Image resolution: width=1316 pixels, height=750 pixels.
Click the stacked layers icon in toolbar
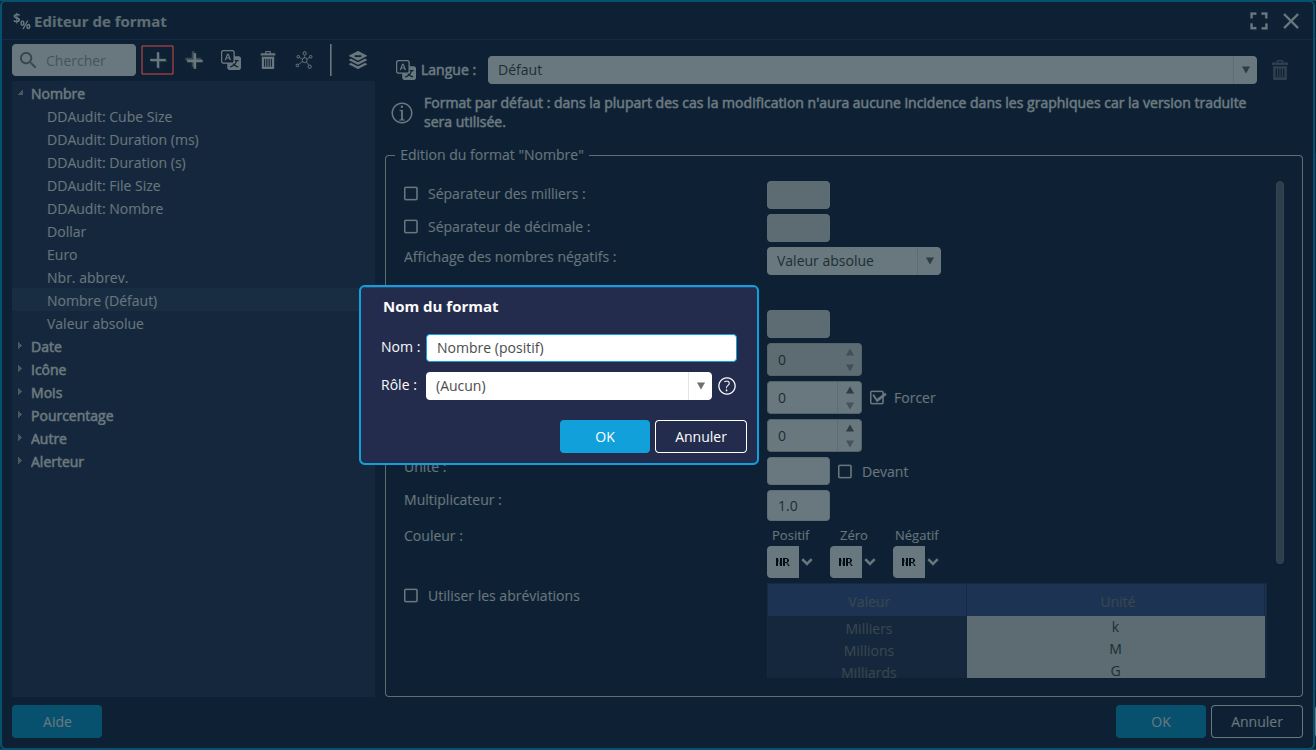click(x=358, y=60)
